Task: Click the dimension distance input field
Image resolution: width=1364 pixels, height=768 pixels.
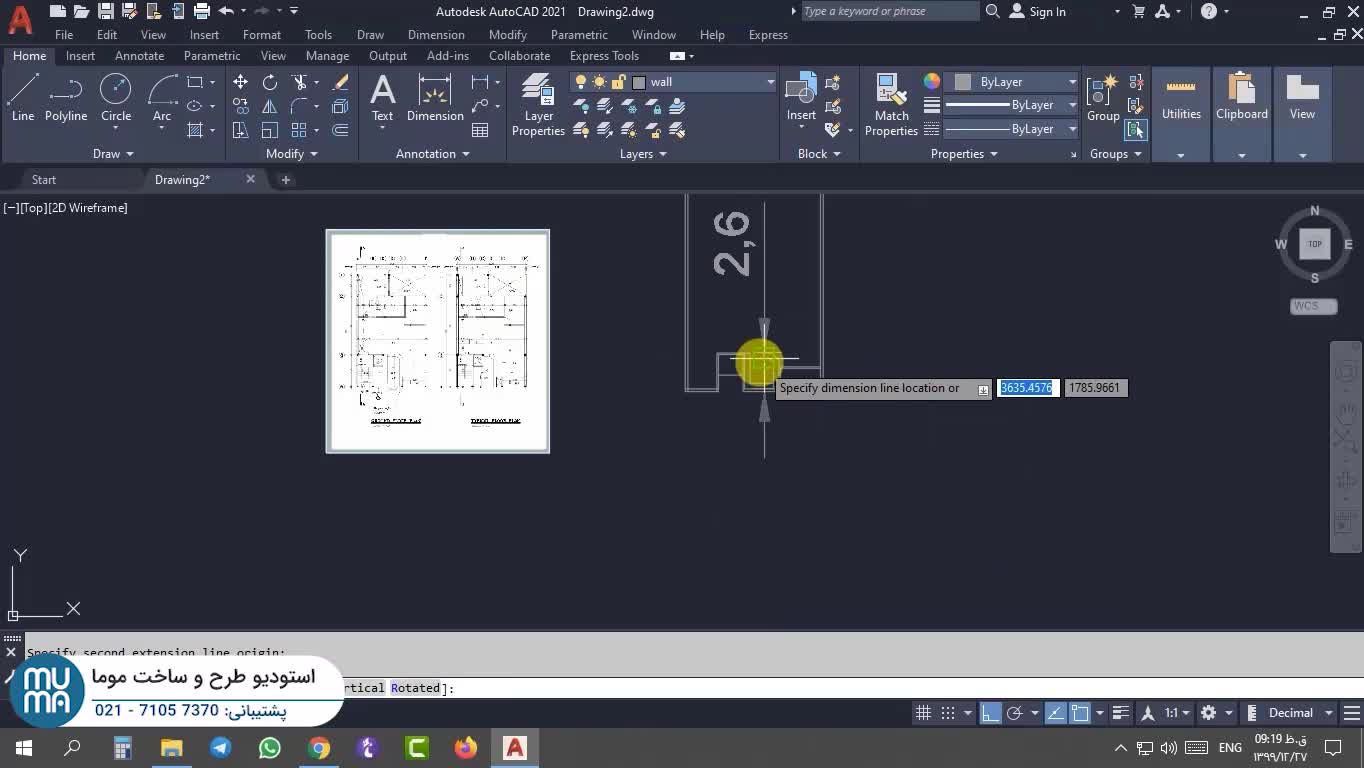Action: 1027,388
